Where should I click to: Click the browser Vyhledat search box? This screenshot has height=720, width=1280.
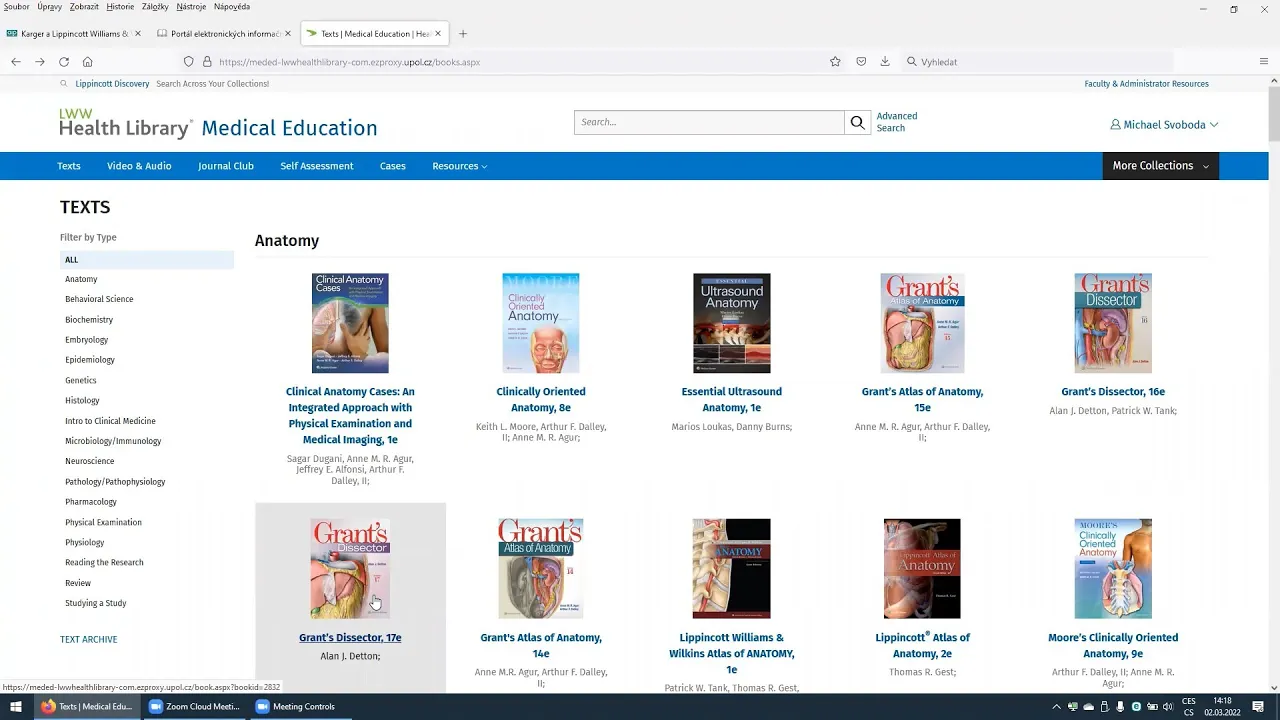(x=1035, y=61)
